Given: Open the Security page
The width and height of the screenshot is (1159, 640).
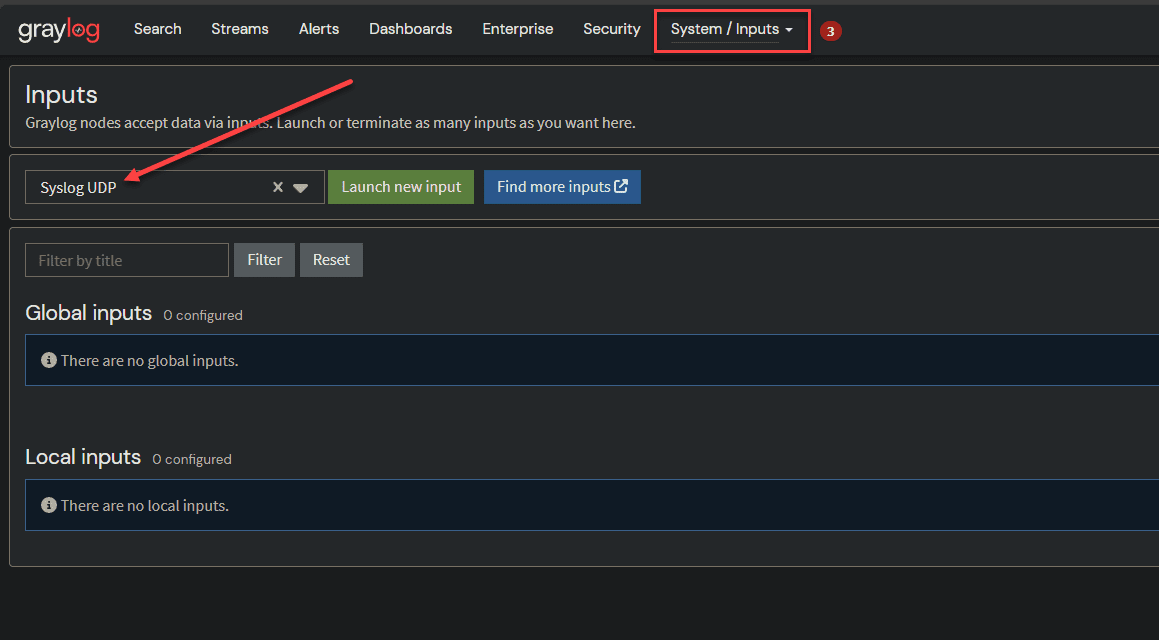Looking at the screenshot, I should 611,29.
